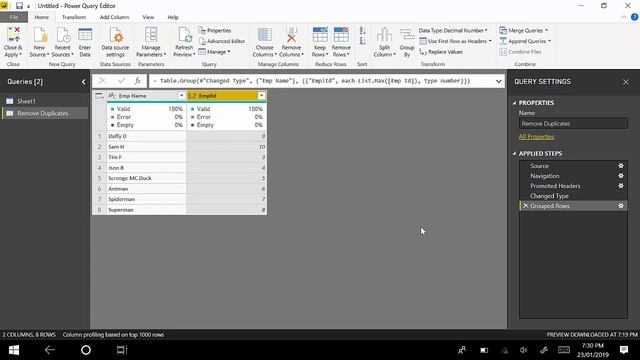
Task: Open the Emp Name column filter dropdown
Action: (181, 96)
